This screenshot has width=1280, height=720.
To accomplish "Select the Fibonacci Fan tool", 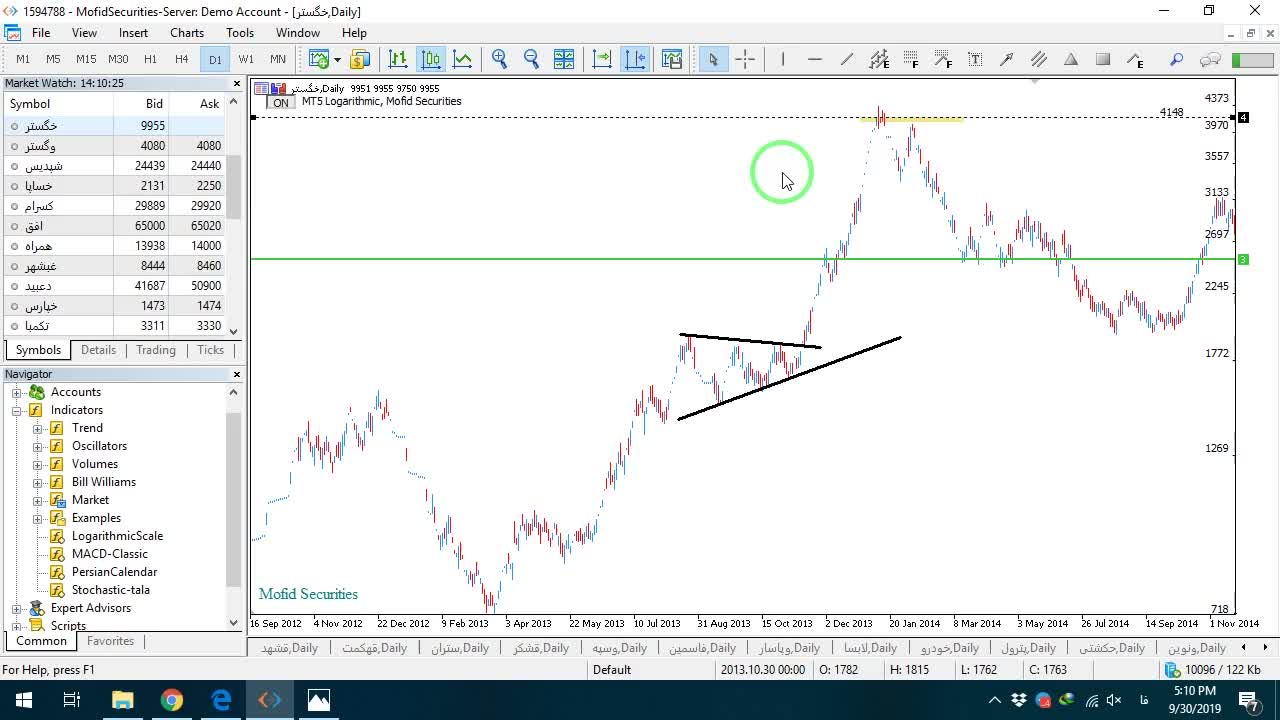I will (943, 59).
